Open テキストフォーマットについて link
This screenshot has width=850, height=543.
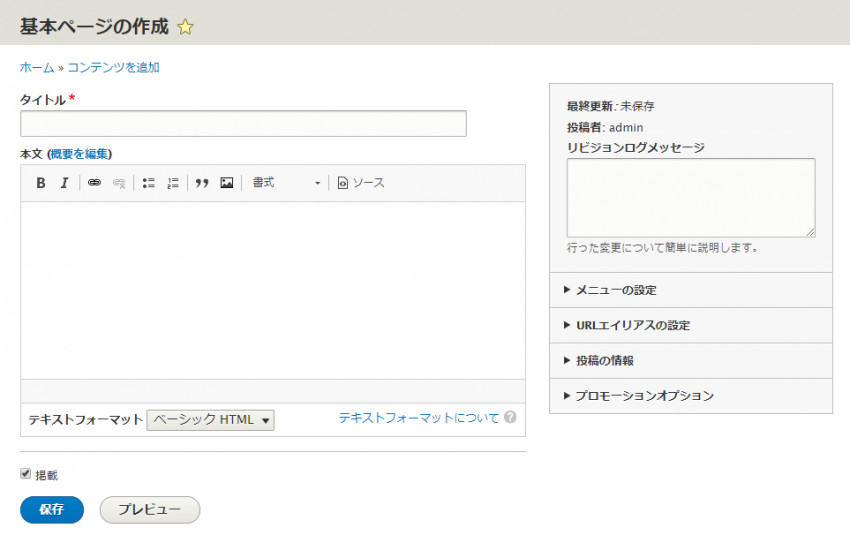point(418,418)
